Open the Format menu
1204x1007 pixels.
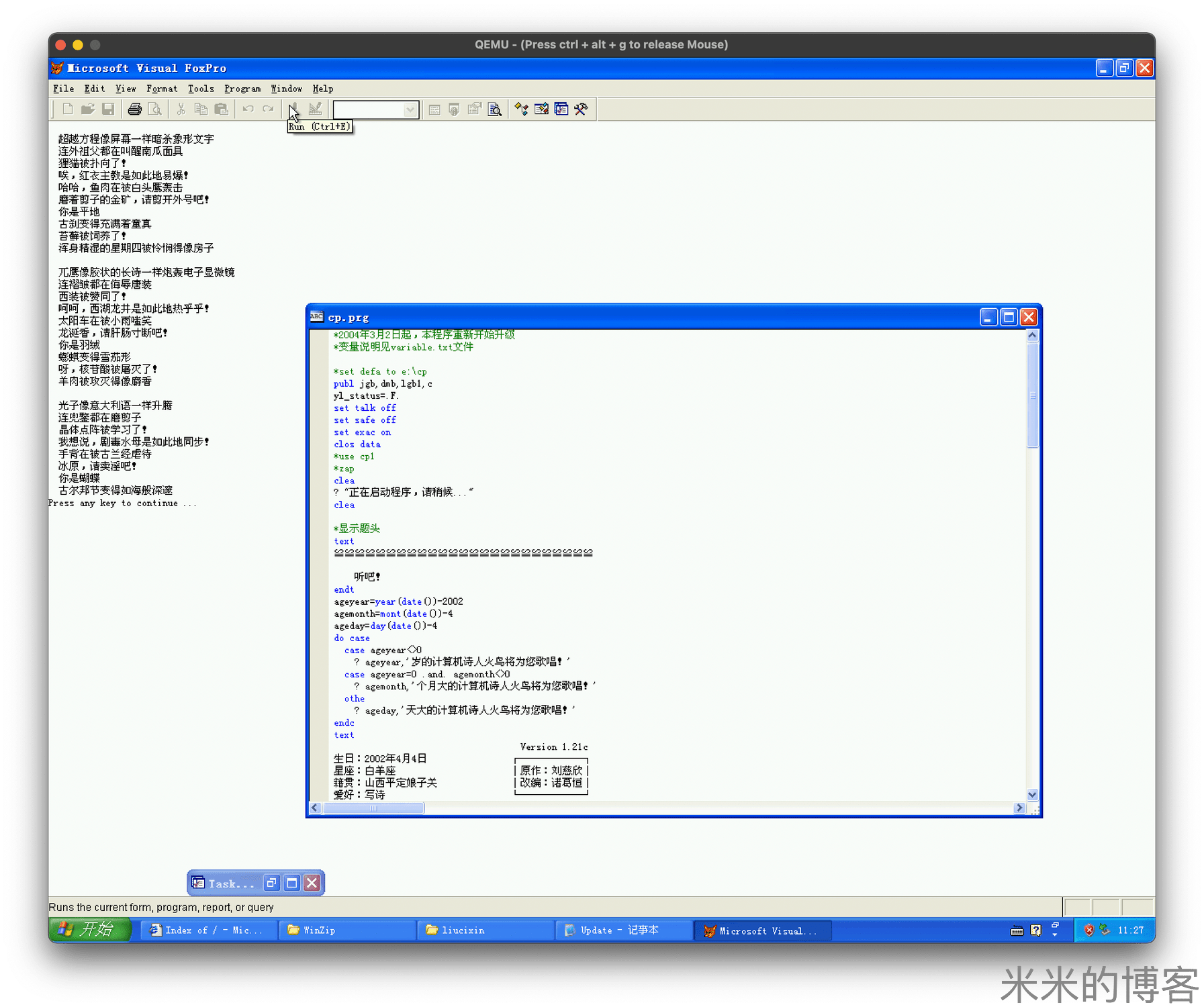pos(161,89)
